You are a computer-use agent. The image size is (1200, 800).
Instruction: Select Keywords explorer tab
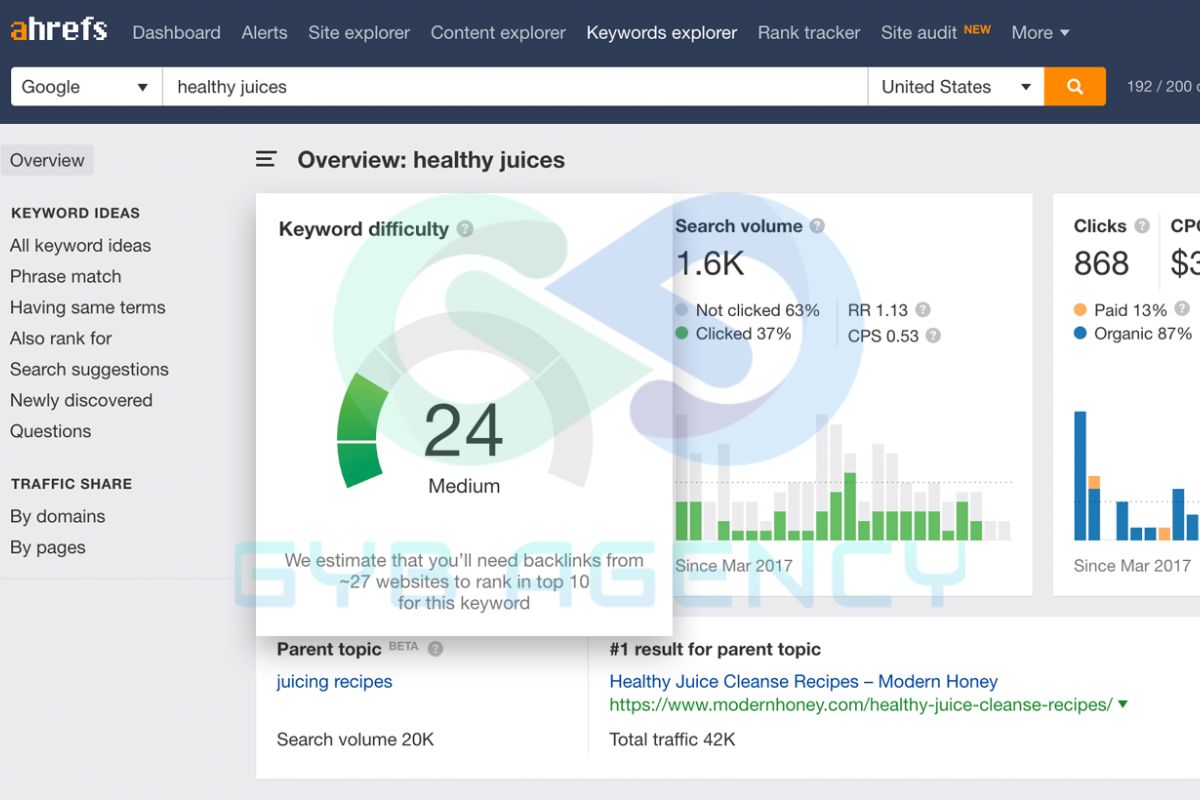[x=662, y=32]
